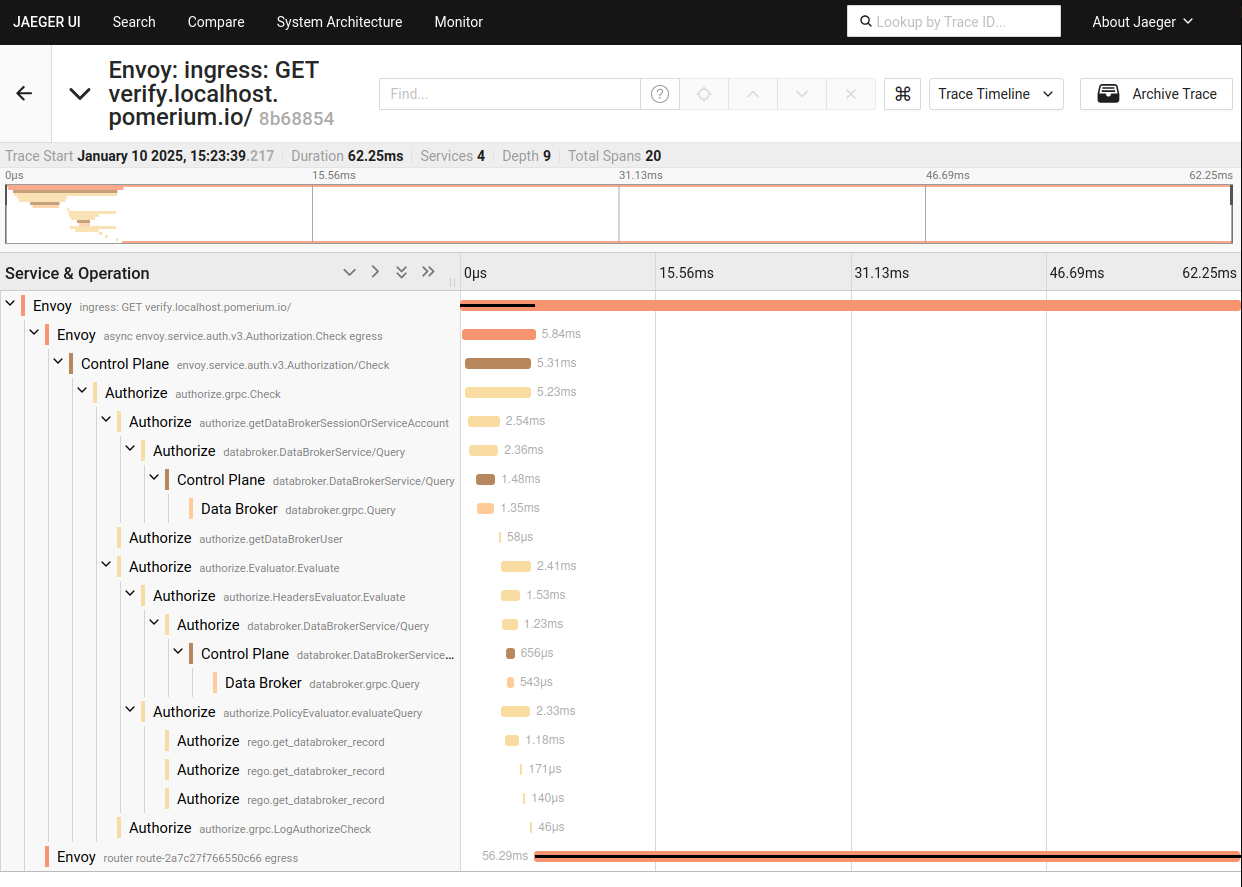Go to previous result with down arrow icon

point(801,93)
